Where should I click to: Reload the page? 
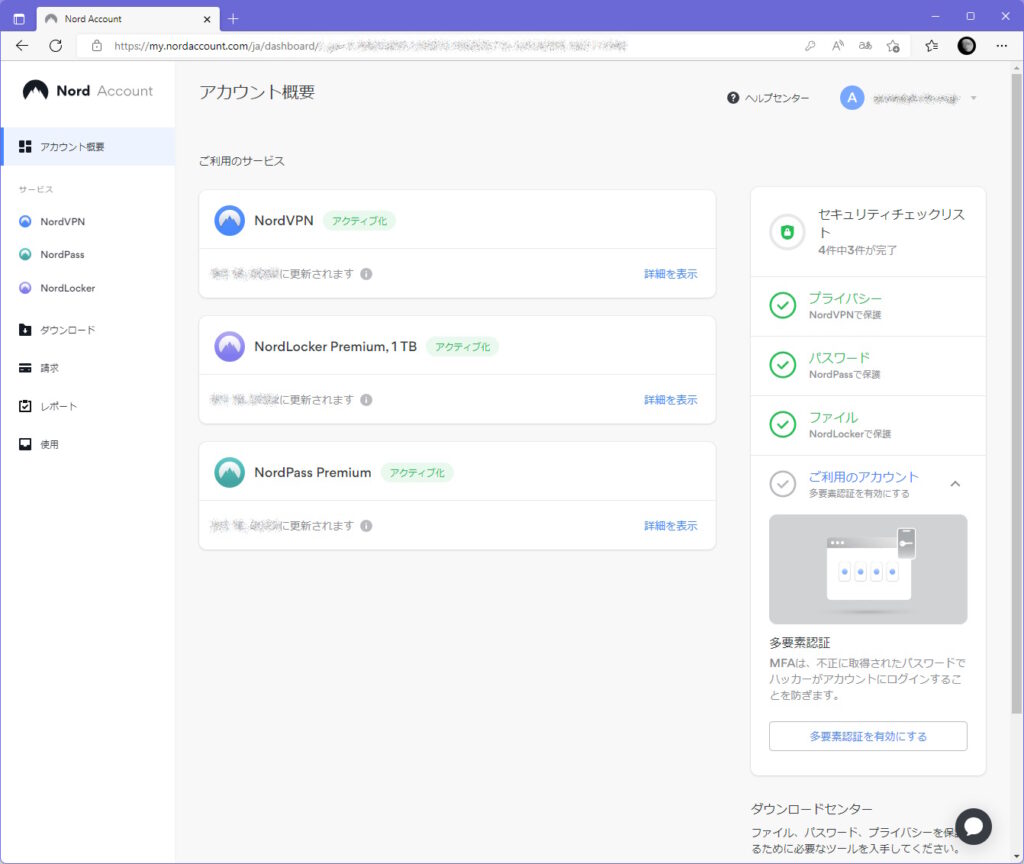click(56, 46)
